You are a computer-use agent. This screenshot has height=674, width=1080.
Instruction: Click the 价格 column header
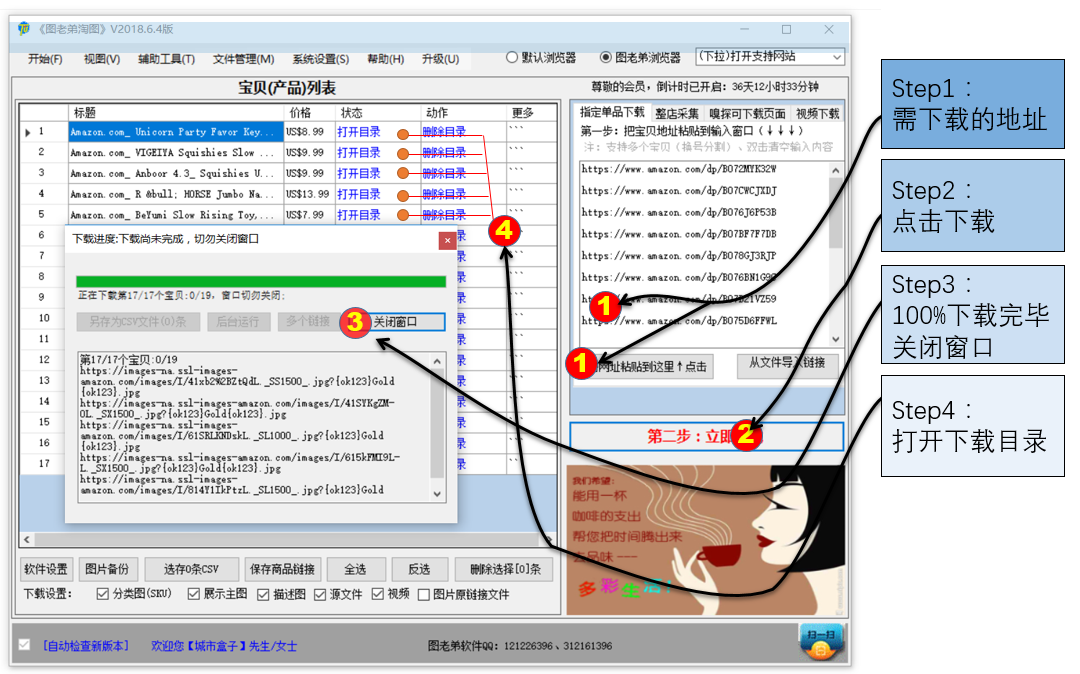[310, 112]
